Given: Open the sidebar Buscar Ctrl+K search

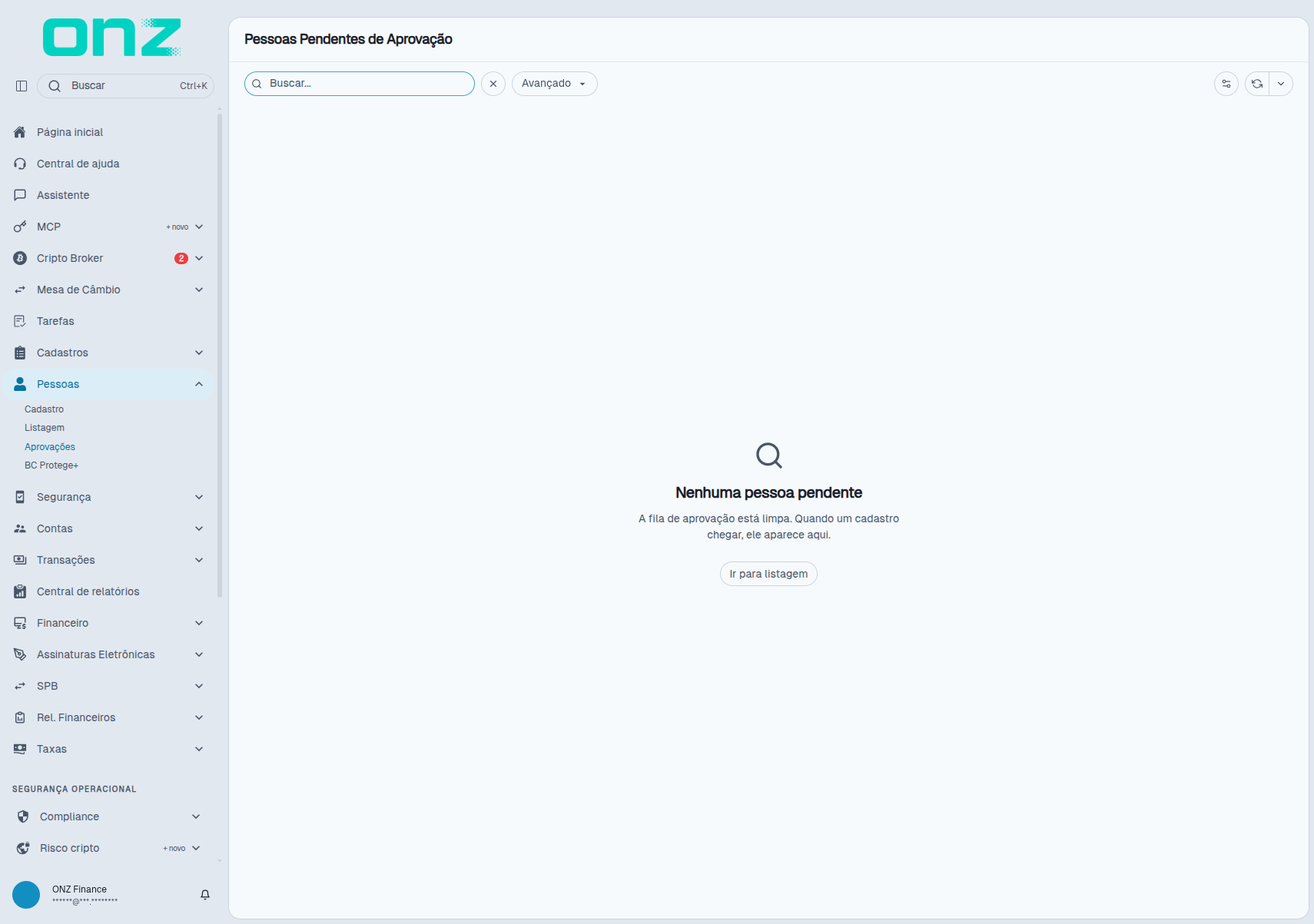Looking at the screenshot, I should point(125,86).
